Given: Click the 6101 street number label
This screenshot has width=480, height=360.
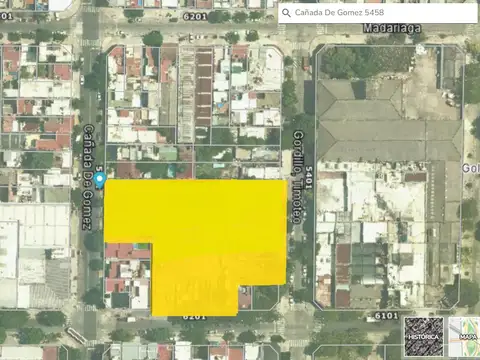Looking at the screenshot, I should pos(386,315).
